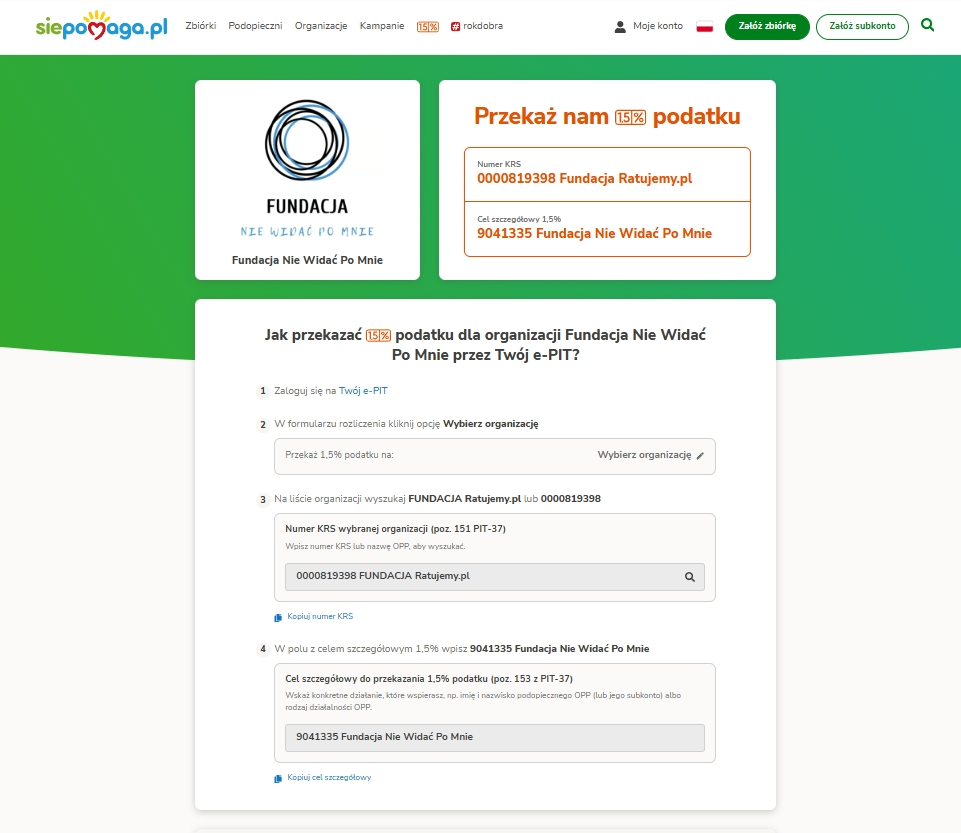Click copy icon next to Kopiuj cel szczegółowy

278,778
